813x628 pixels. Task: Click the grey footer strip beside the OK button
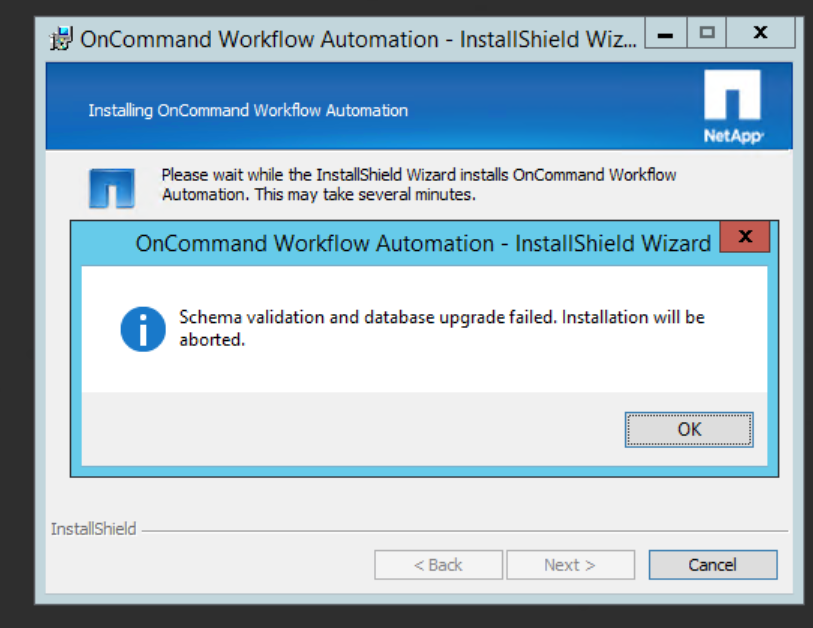point(350,429)
